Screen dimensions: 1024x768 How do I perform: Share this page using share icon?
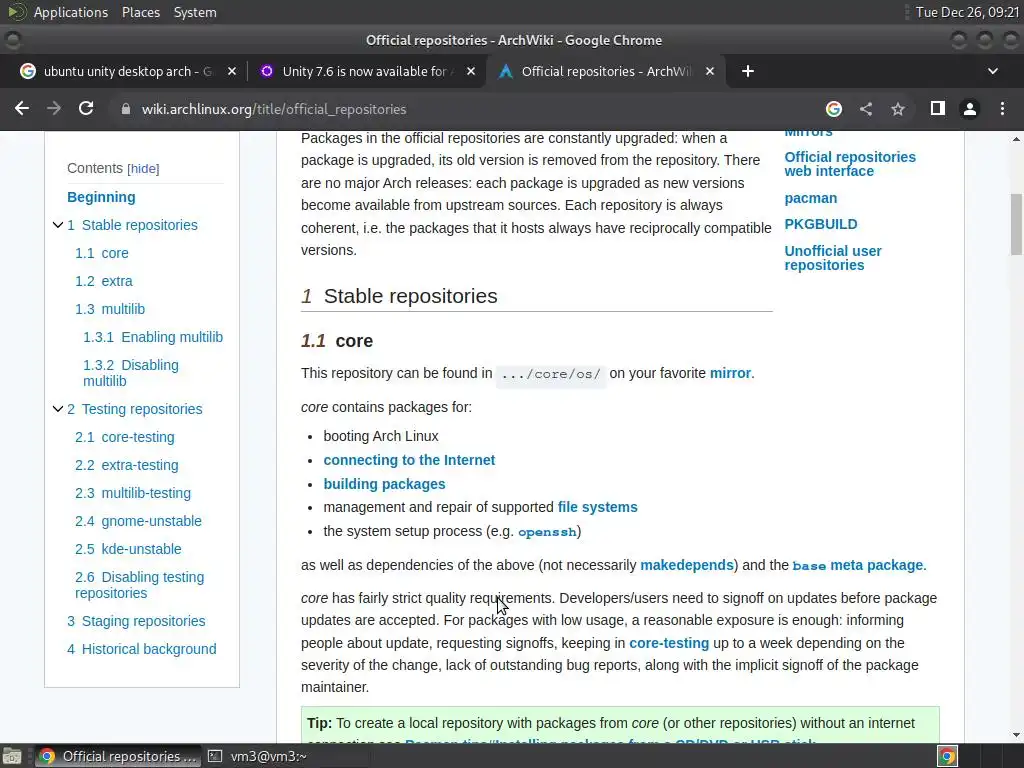866,109
